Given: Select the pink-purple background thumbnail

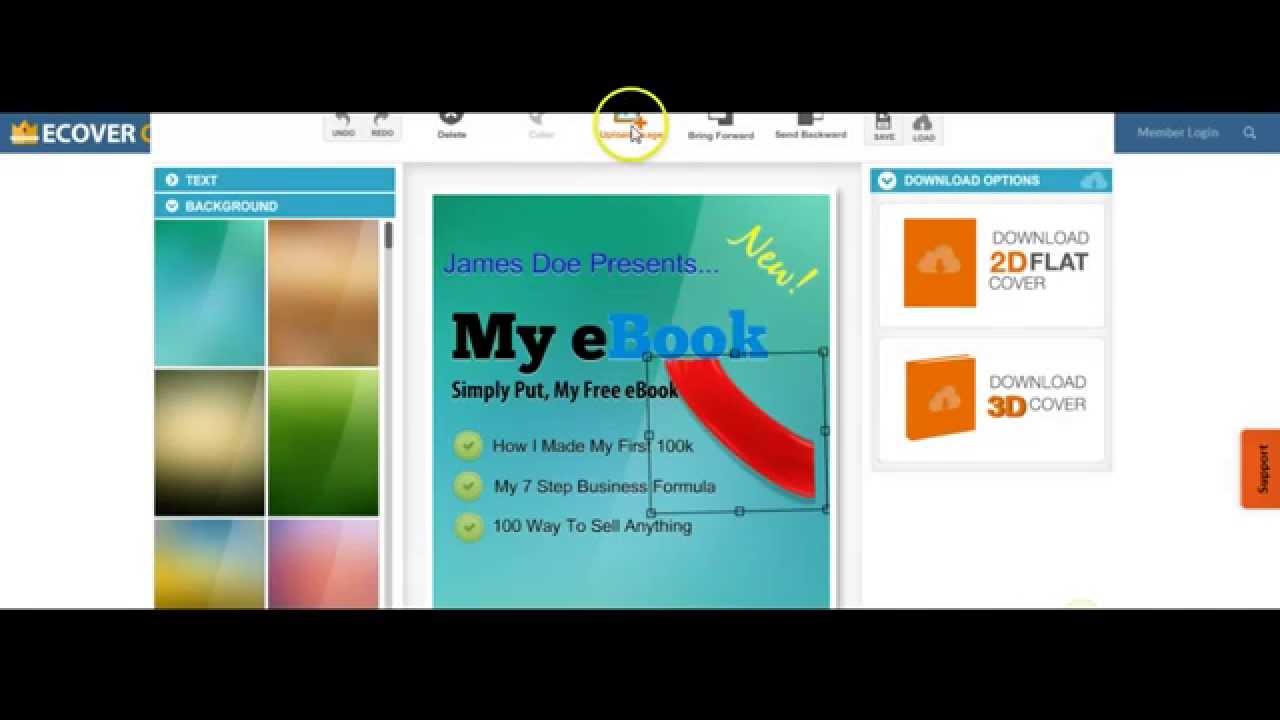Looking at the screenshot, I should coord(323,564).
